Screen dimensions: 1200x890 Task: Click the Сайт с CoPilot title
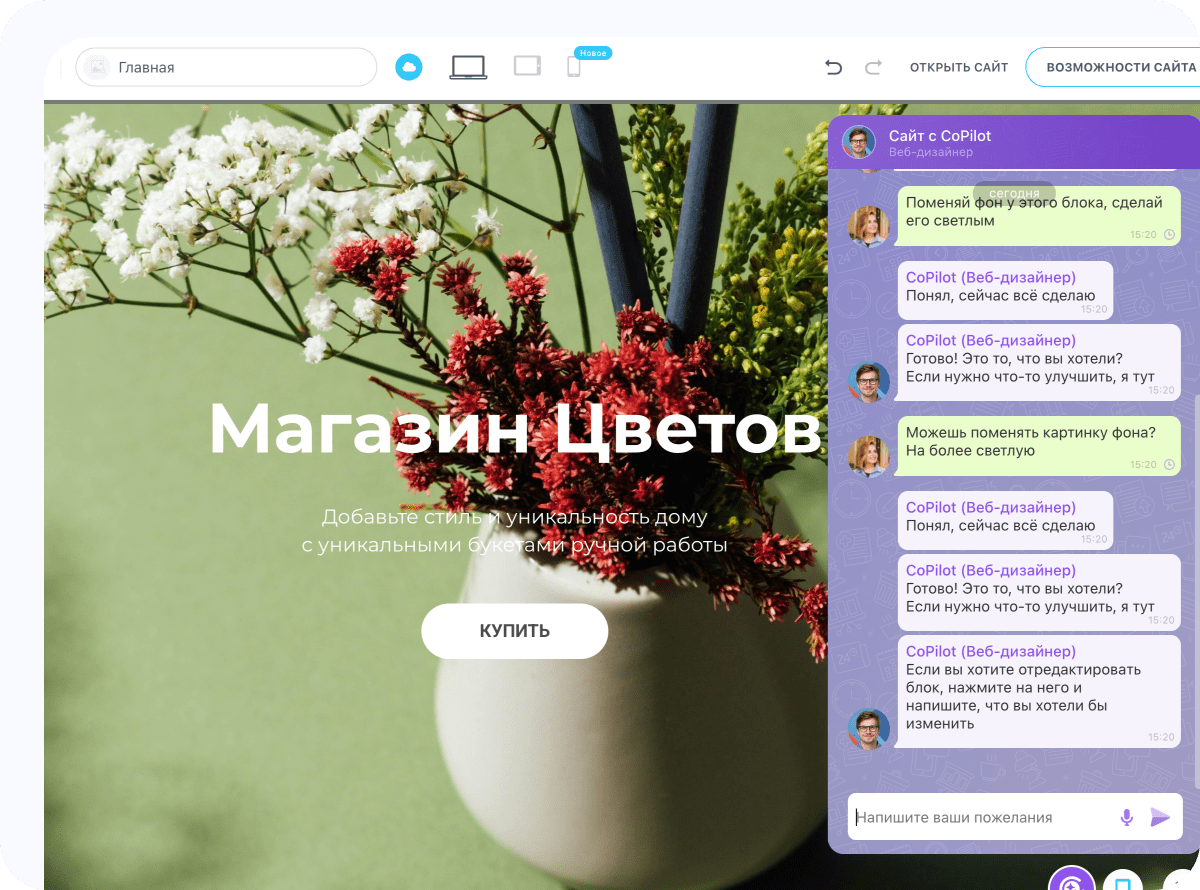[x=940, y=135]
